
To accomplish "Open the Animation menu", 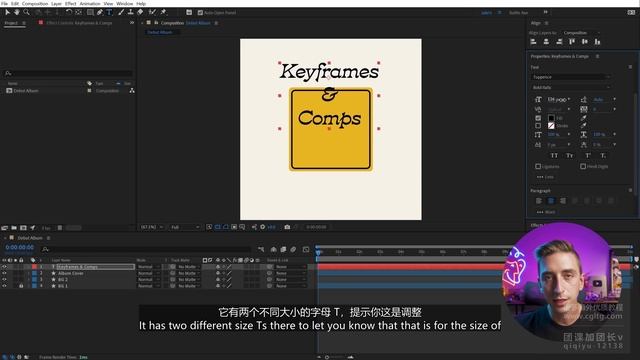I will click(90, 3).
